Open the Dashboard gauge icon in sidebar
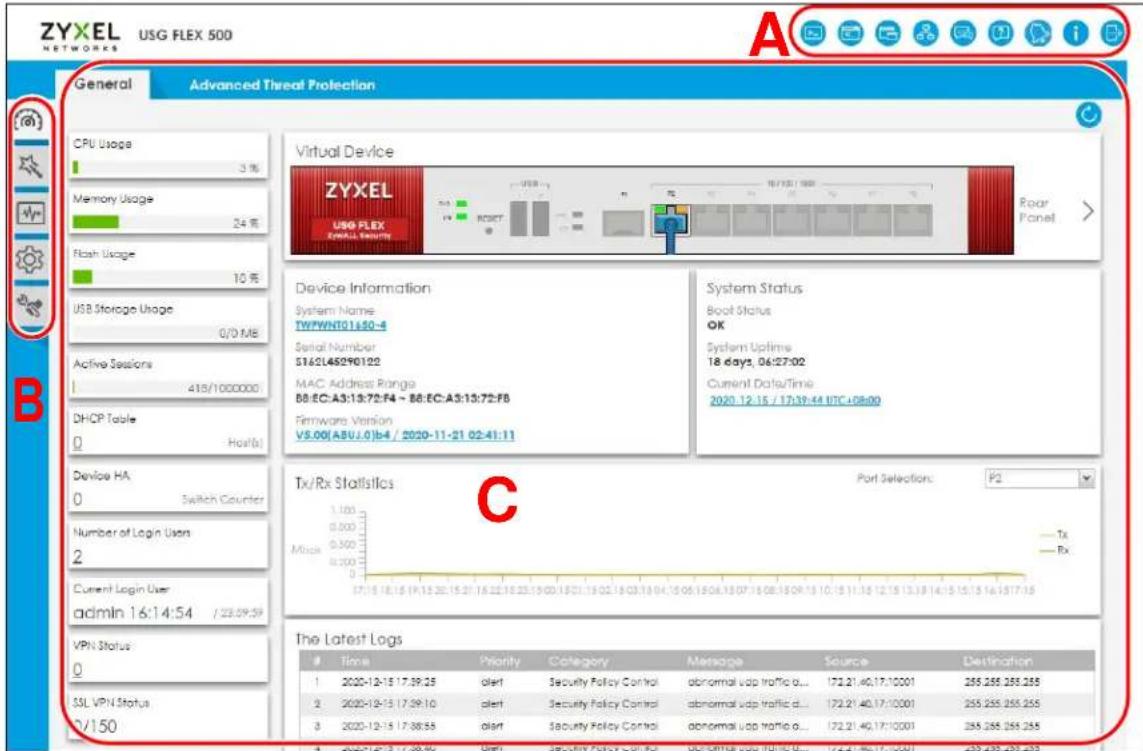Viewport: 1143px width, 751px height. 29,120
